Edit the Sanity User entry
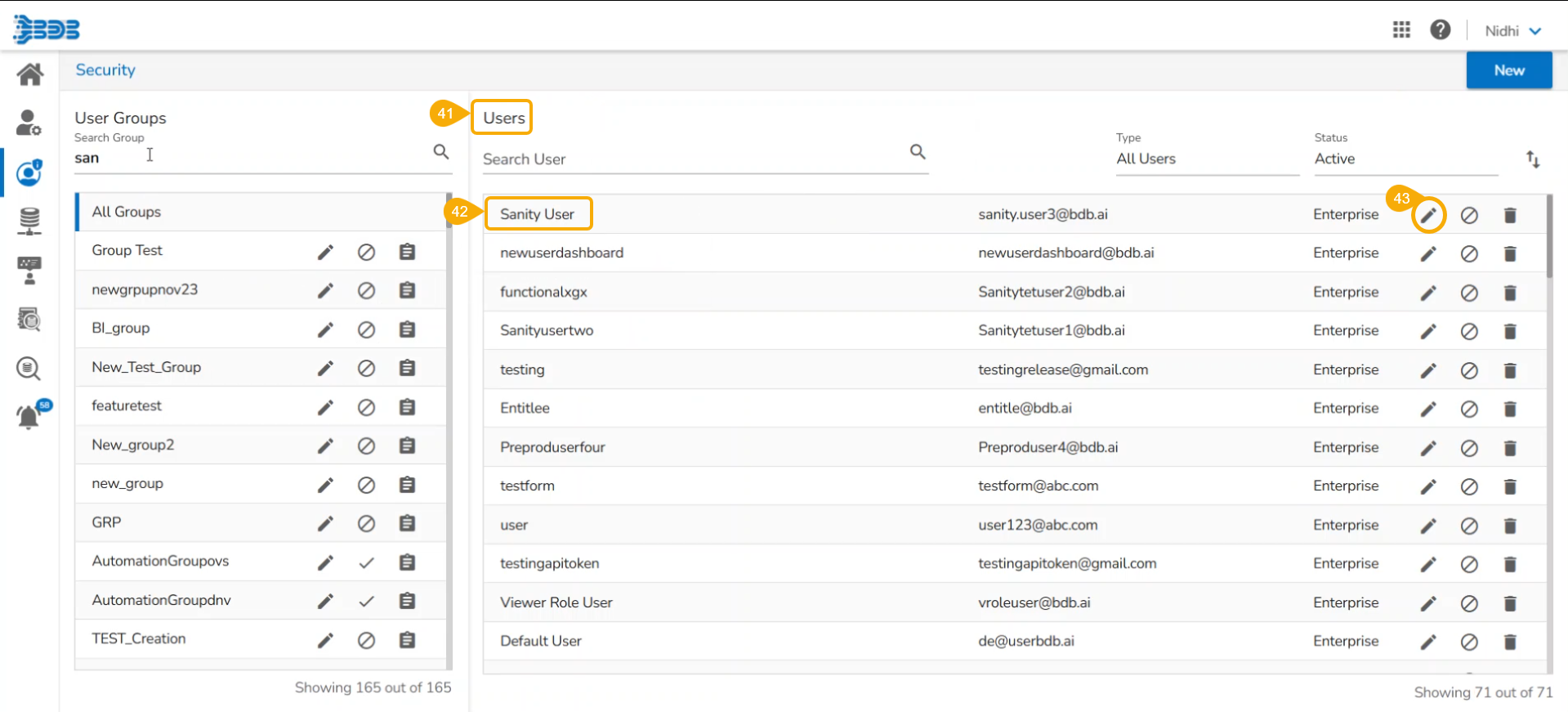Image resolution: width=1568 pixels, height=712 pixels. point(1427,215)
